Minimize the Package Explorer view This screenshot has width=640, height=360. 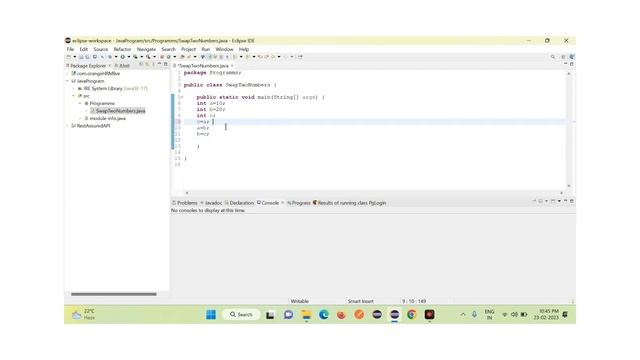[160, 64]
